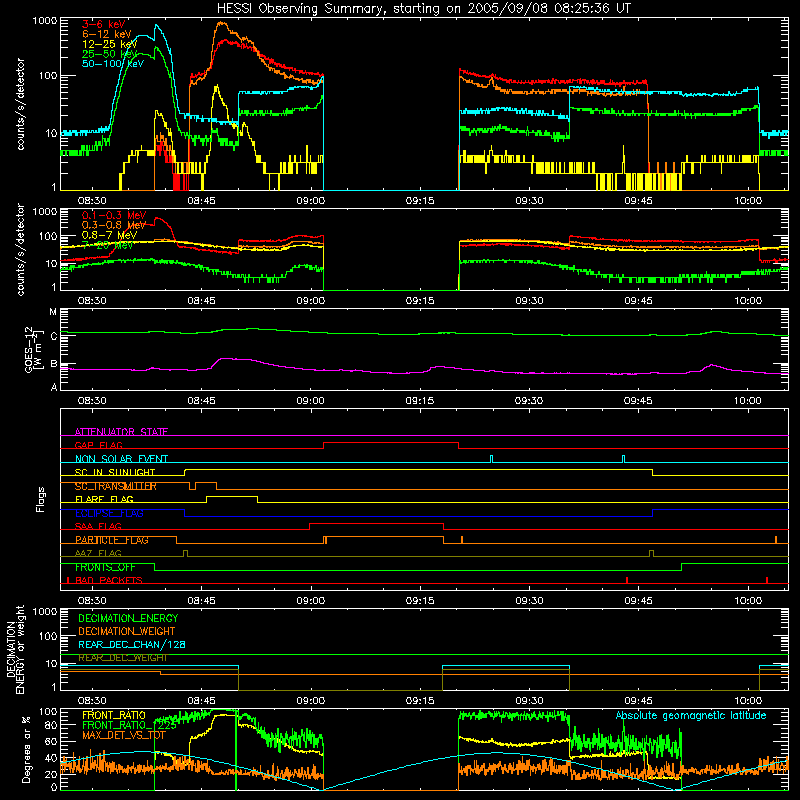Click GOES class 'B' axis tick label
The height and width of the screenshot is (800, 800).
[x=54, y=364]
